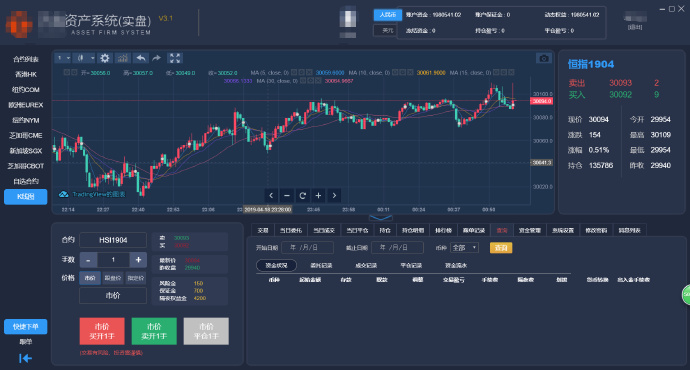Switch account currency to 美元
Viewport: 690px width, 370px height.
pos(385,30)
